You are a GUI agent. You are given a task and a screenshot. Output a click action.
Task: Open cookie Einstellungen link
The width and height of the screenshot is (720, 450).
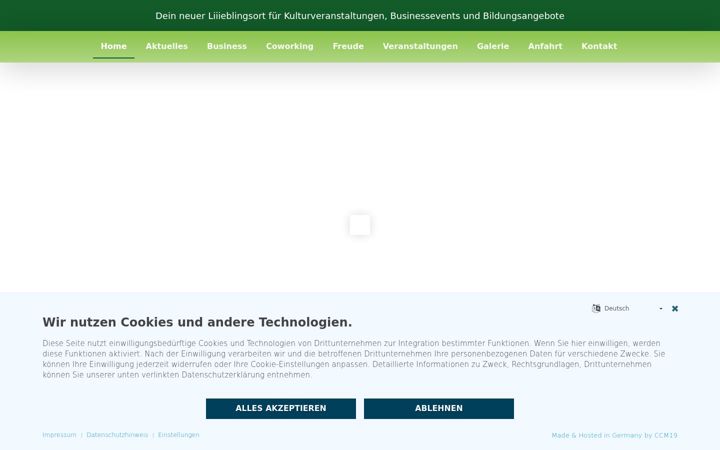point(179,435)
